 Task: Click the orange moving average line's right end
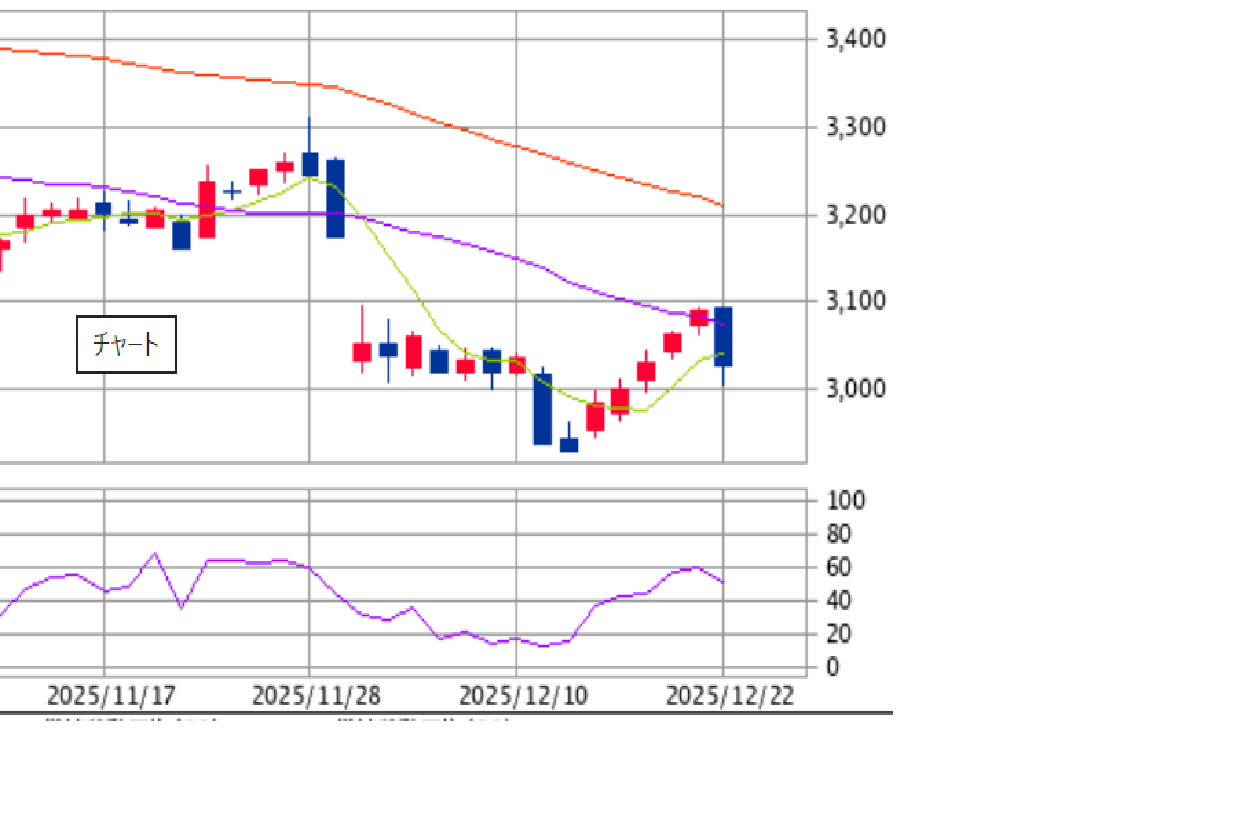[x=720, y=205]
